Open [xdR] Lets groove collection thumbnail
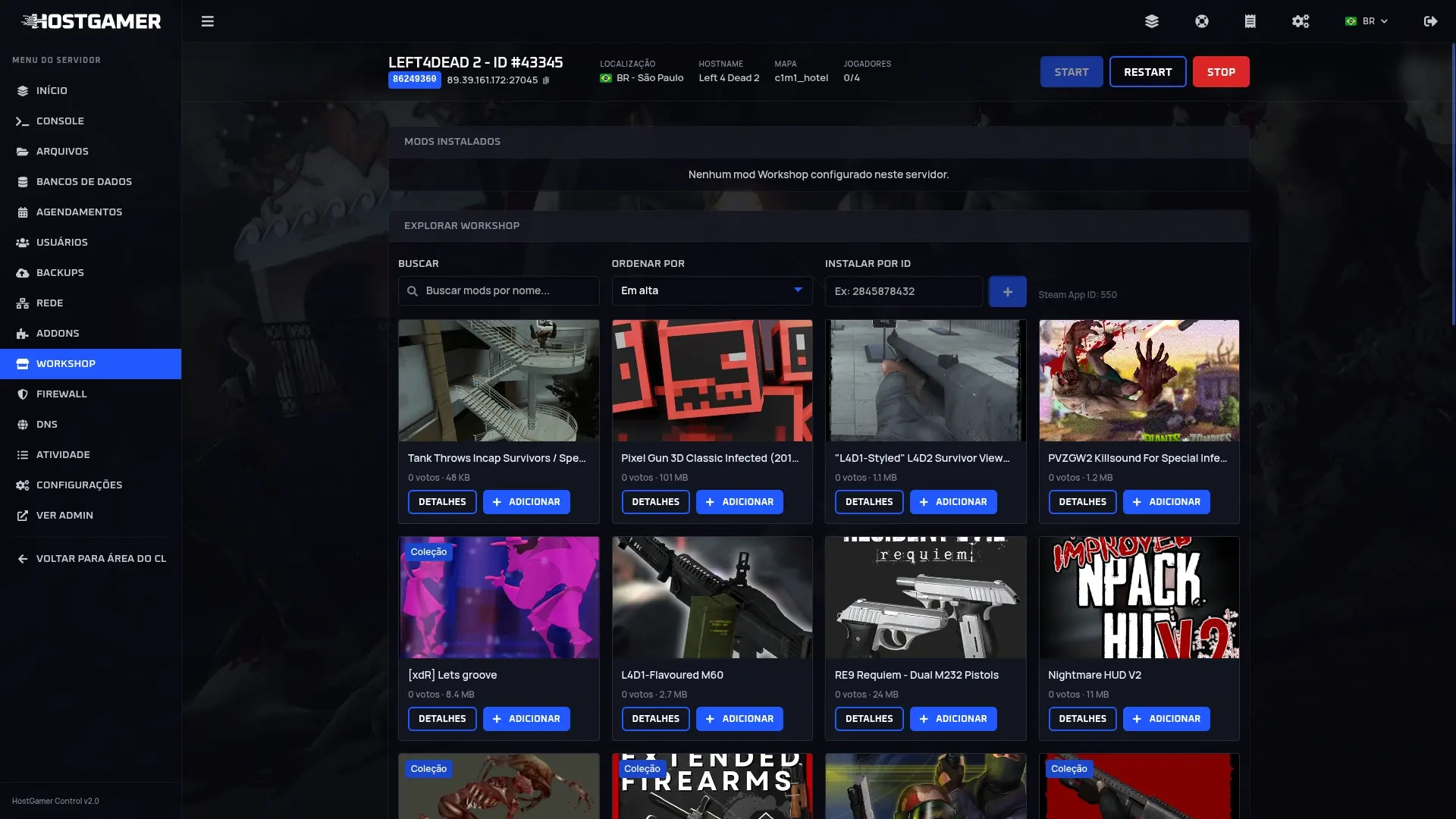This screenshot has height=819, width=1456. 499,598
